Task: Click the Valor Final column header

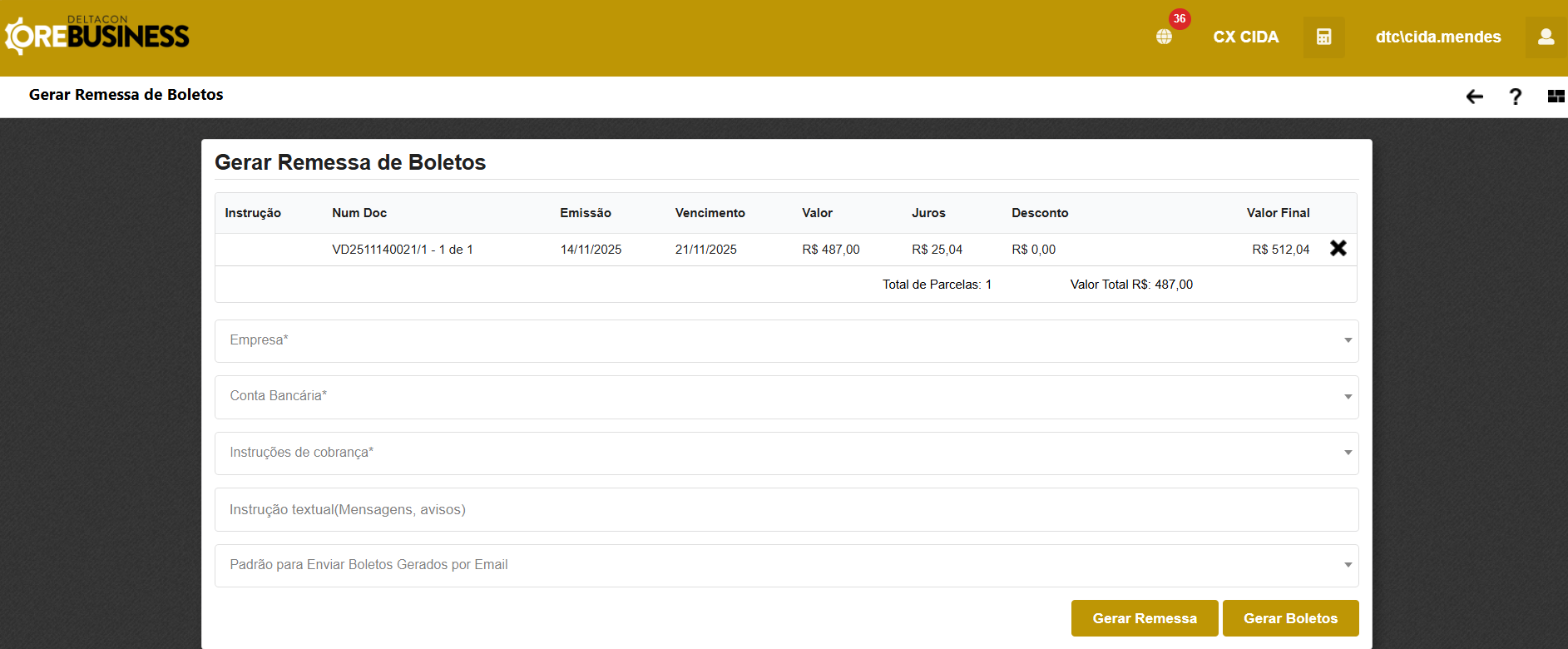Action: coord(1277,213)
